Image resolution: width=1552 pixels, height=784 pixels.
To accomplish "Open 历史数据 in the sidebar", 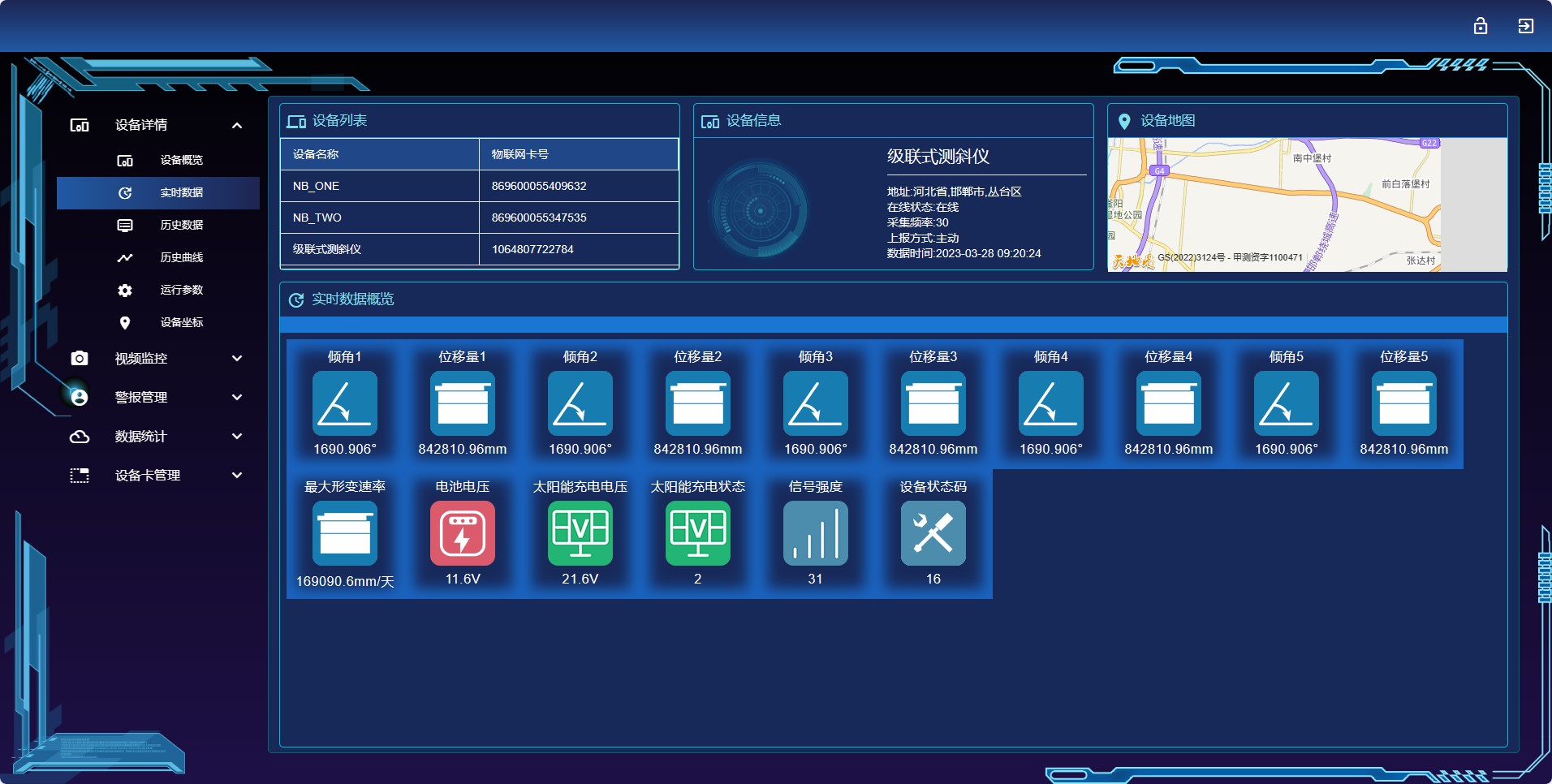I will tap(181, 225).
